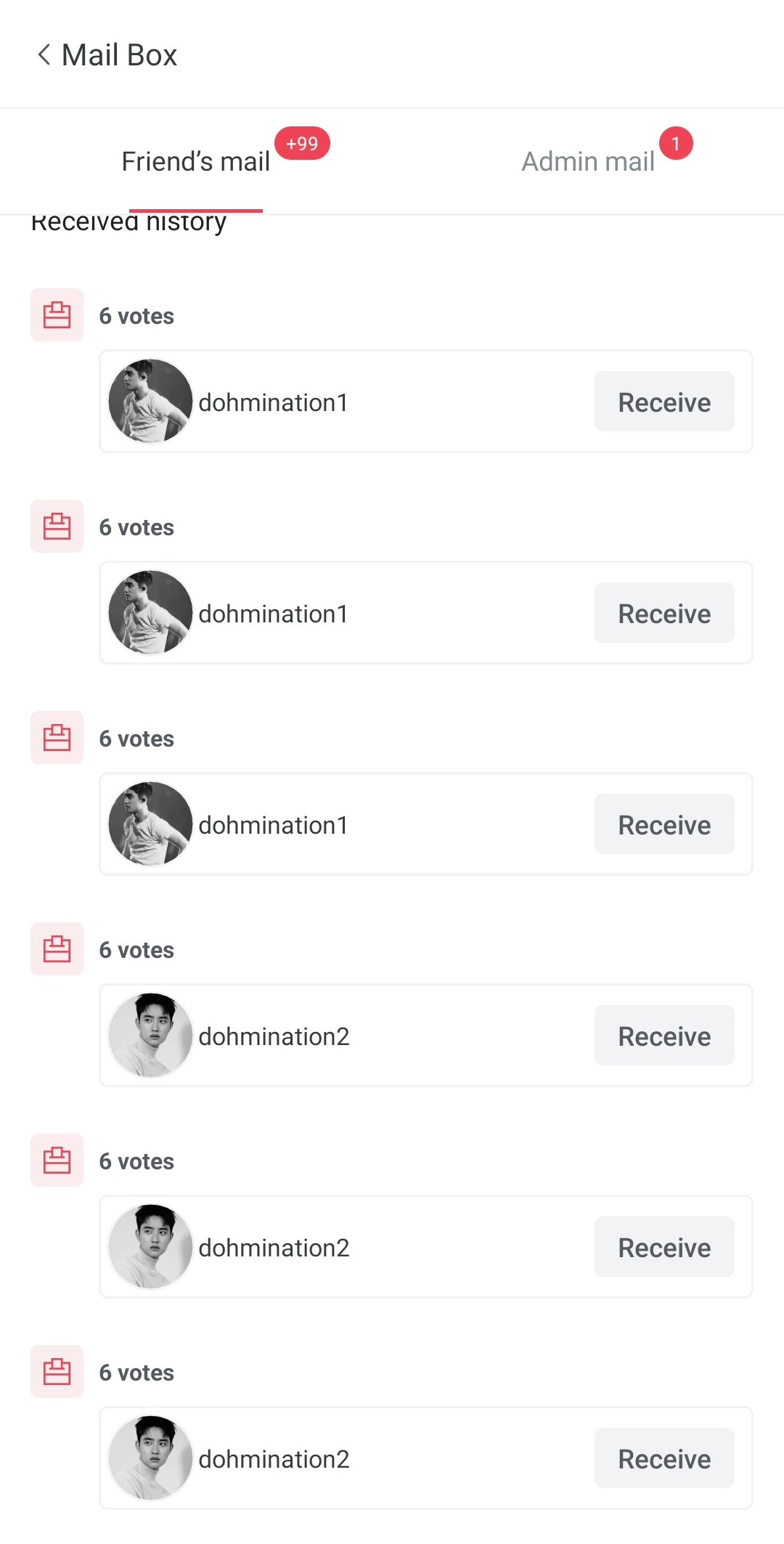Open the third dohmination1 avatar
This screenshot has width=784, height=1544.
coord(150,824)
